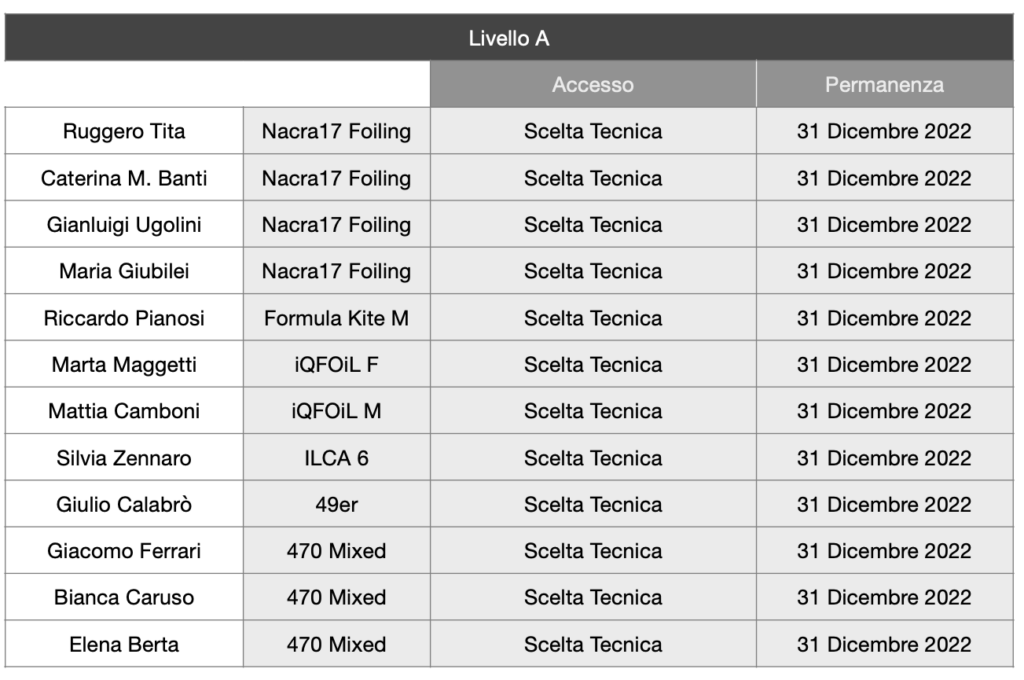Click the Gianluigi Ugolini name cell
This screenshot has width=1024, height=680.
tap(124, 225)
